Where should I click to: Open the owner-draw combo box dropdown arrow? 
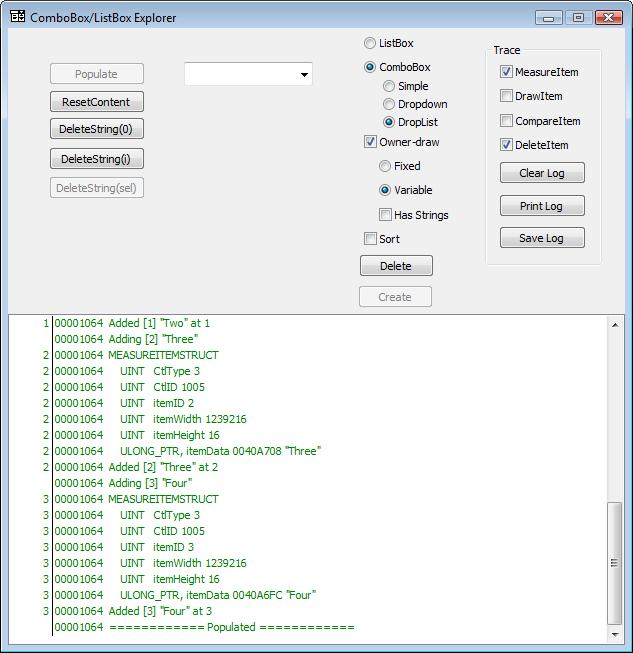click(304, 75)
